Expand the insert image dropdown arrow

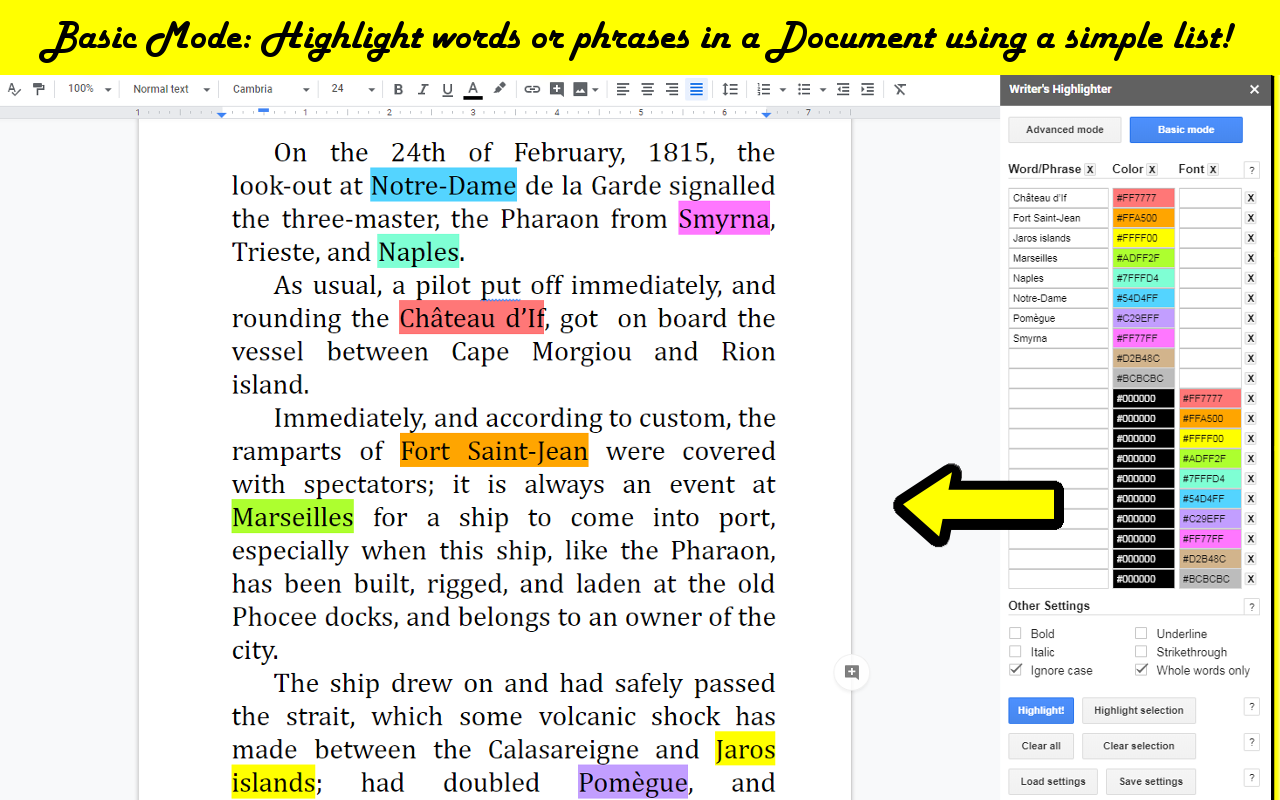tap(595, 89)
